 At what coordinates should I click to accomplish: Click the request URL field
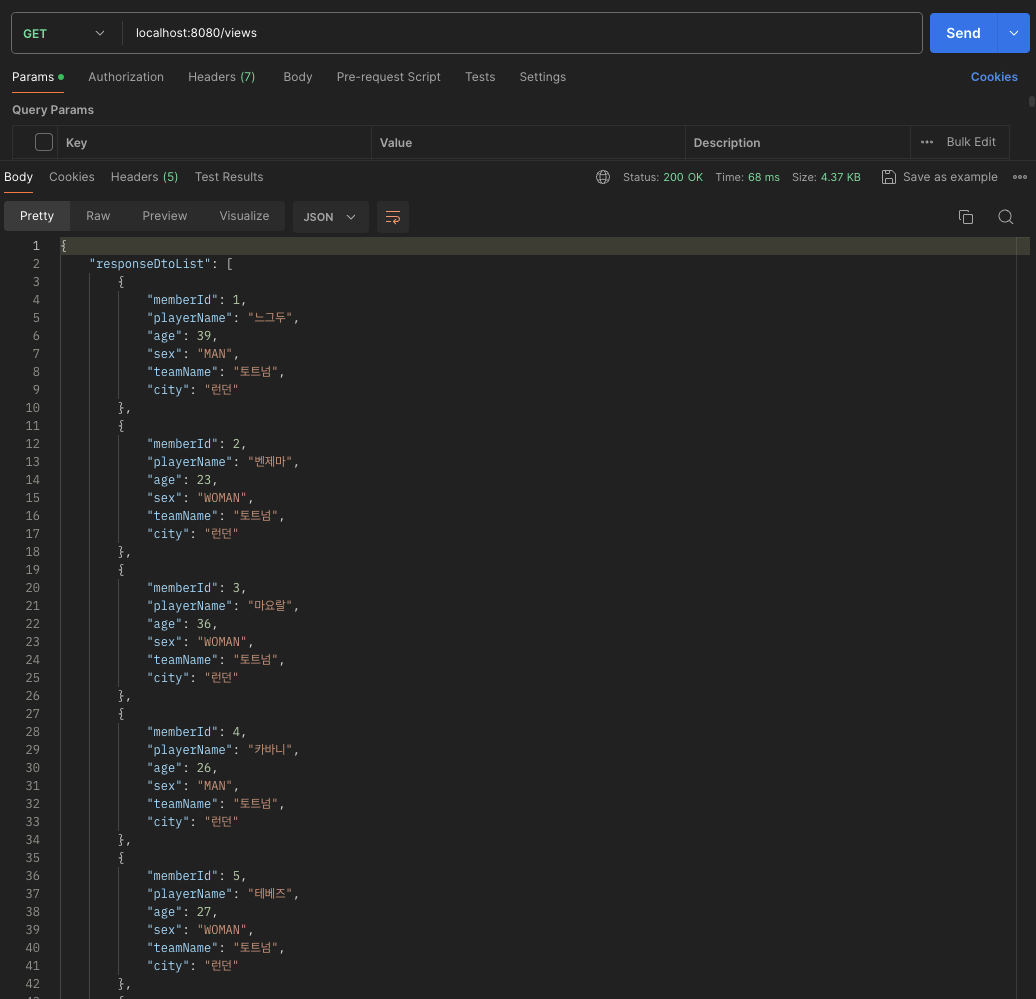(x=522, y=33)
